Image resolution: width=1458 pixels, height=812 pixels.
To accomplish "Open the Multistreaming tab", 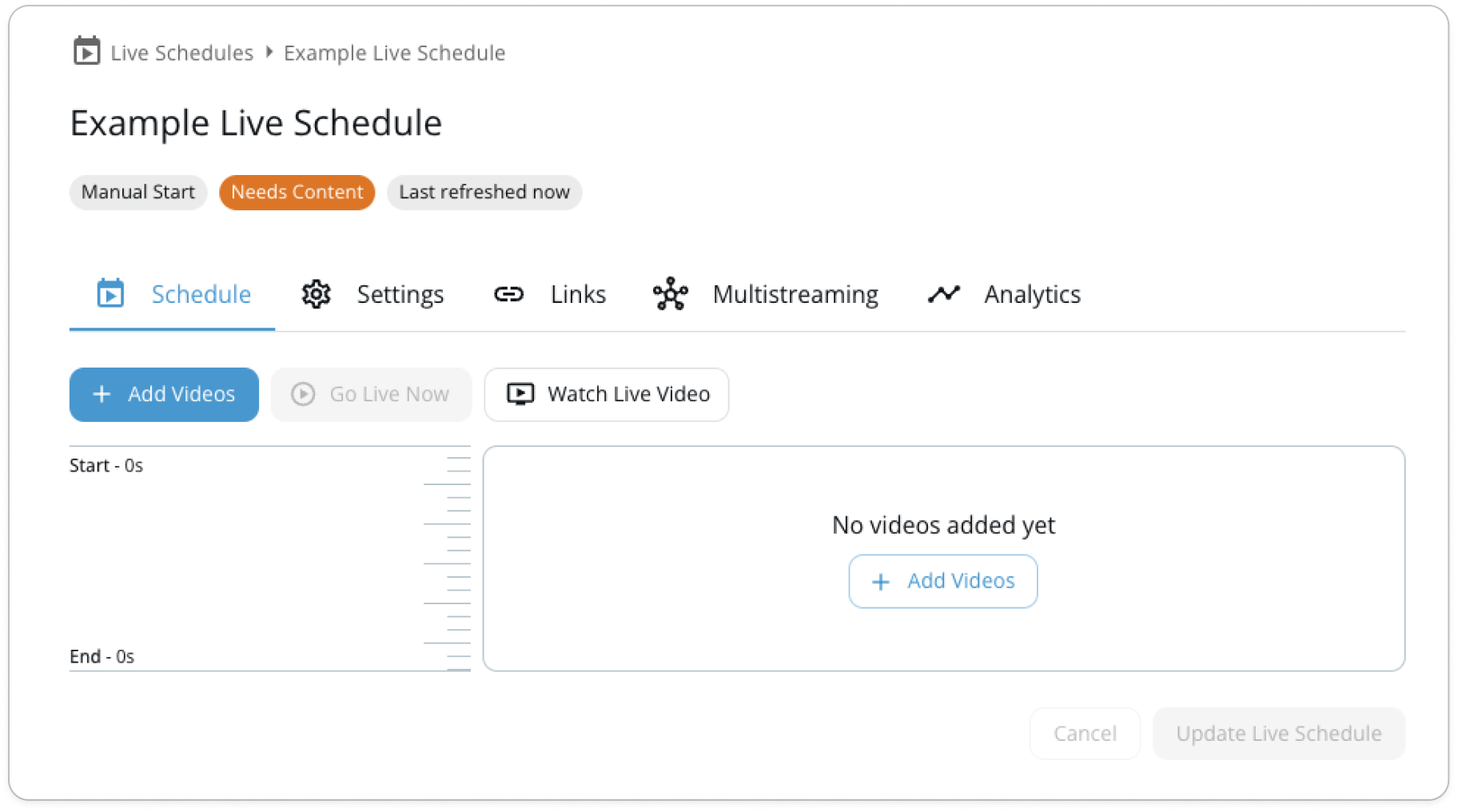I will click(x=766, y=294).
